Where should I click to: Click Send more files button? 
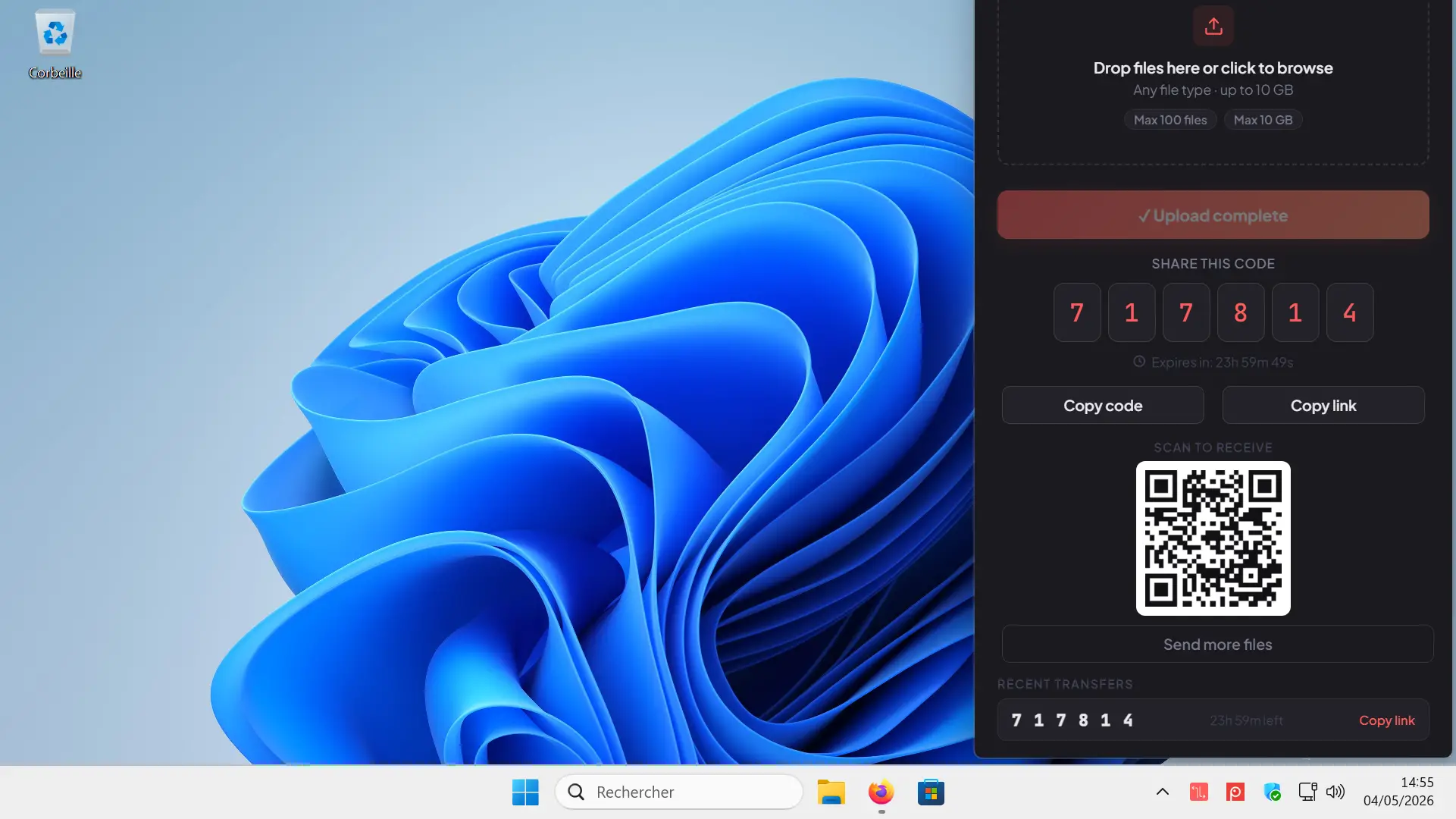click(x=1217, y=645)
